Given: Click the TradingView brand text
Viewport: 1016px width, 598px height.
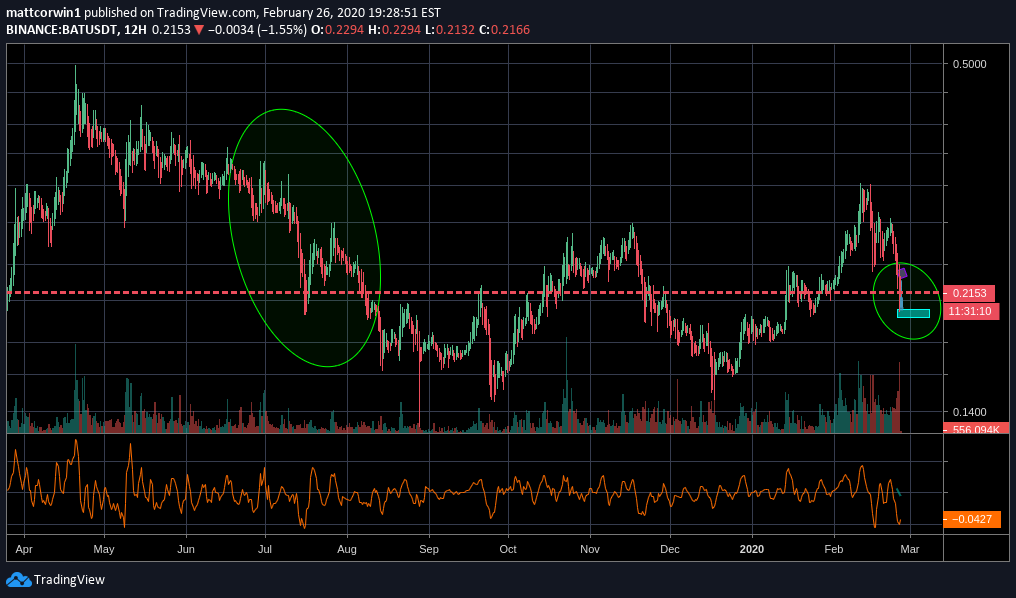Looking at the screenshot, I should tap(69, 580).
